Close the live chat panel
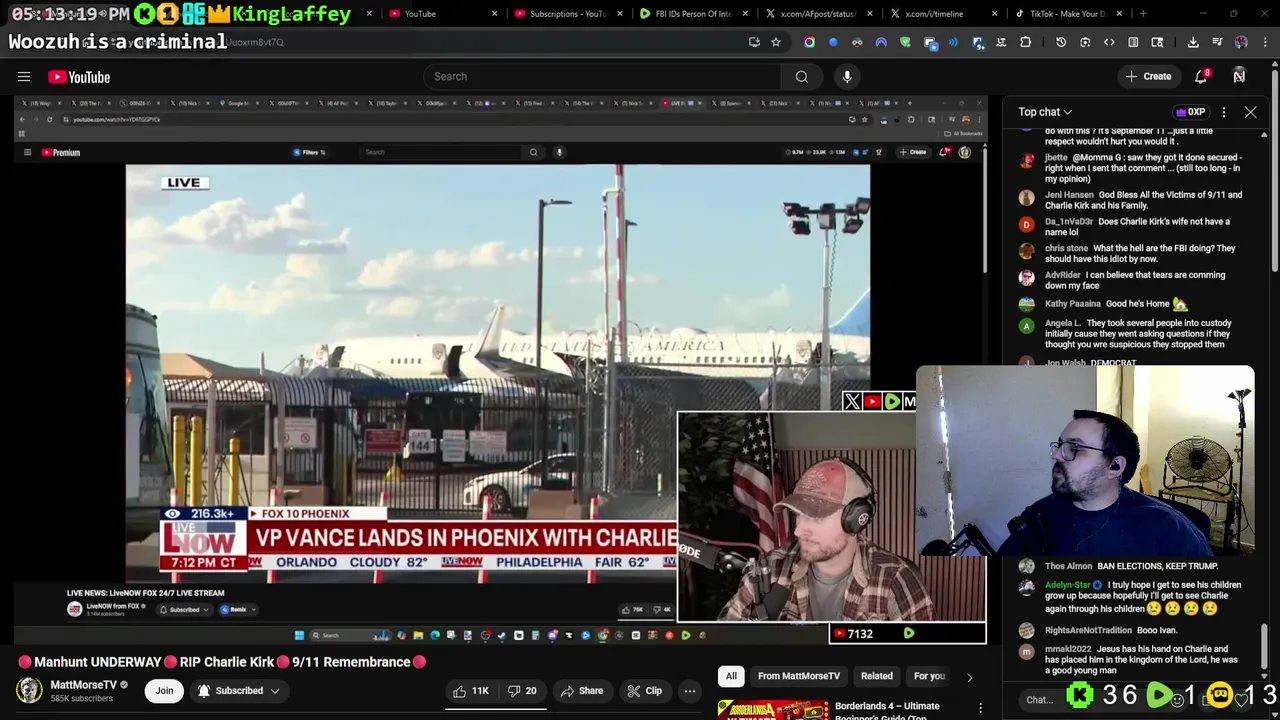 (1250, 112)
